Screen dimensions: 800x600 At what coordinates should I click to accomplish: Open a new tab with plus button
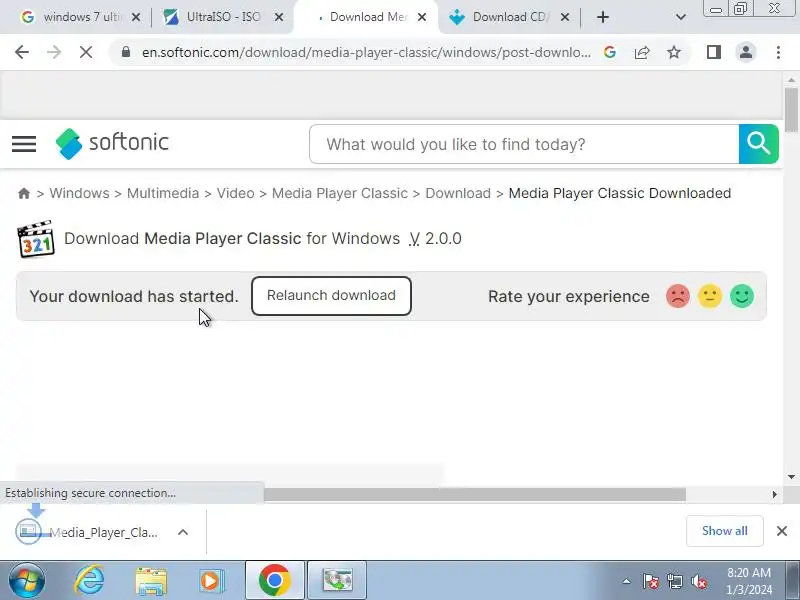[x=603, y=17]
